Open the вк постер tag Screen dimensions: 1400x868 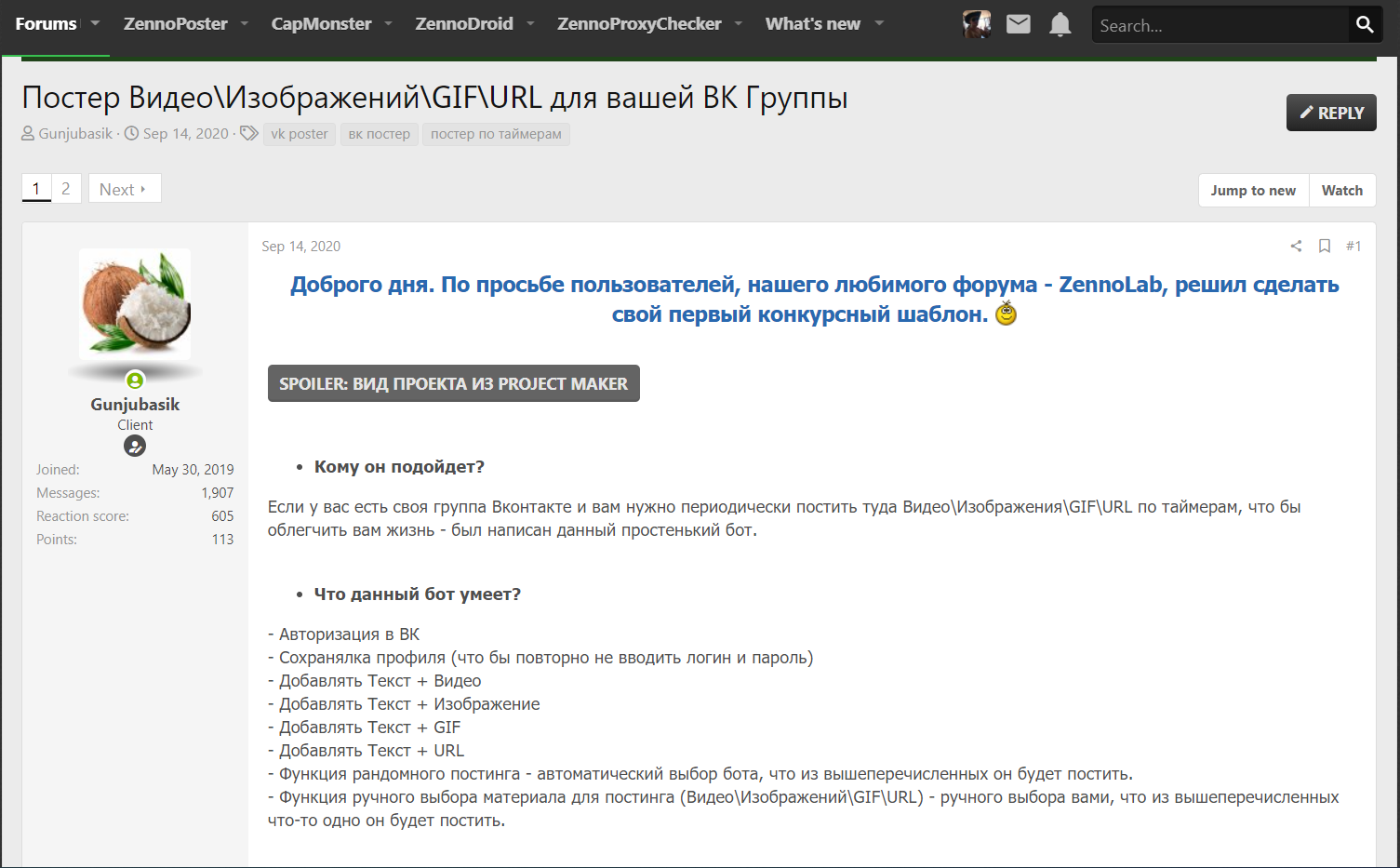(380, 134)
